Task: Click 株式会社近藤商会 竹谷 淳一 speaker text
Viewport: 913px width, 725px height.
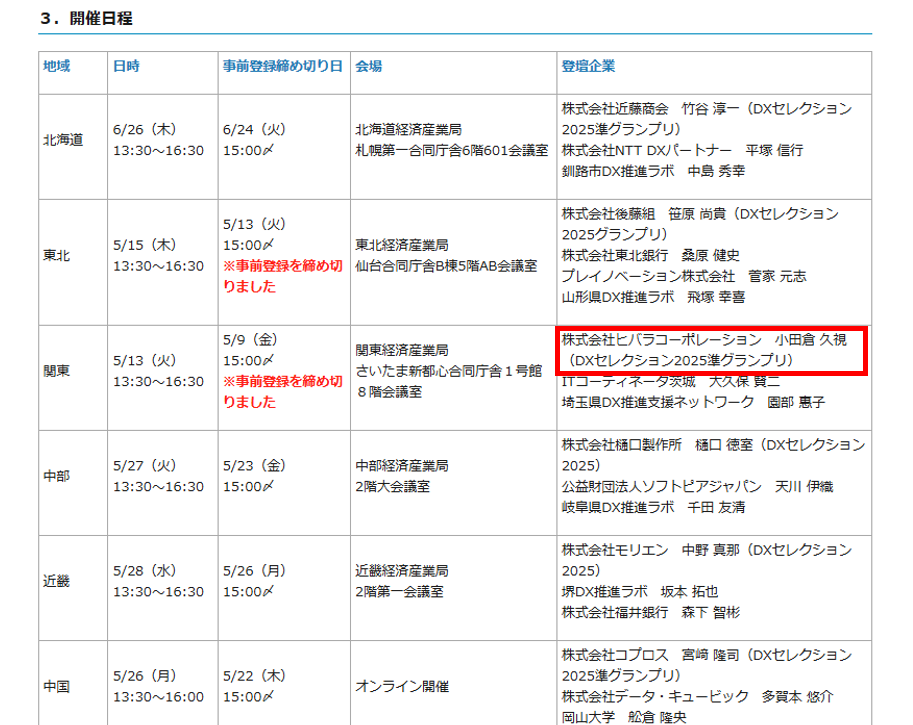Action: pos(650,108)
